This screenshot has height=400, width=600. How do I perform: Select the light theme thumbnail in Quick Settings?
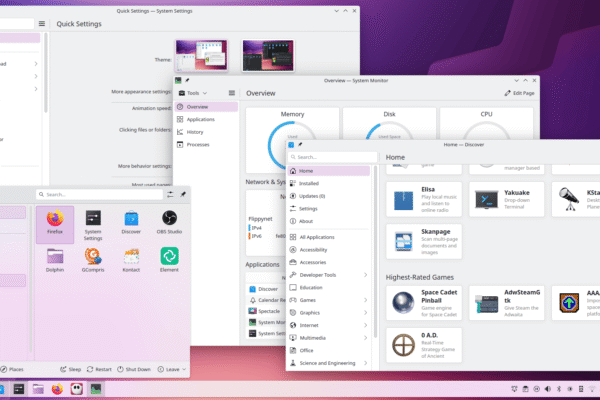[x=201, y=55]
